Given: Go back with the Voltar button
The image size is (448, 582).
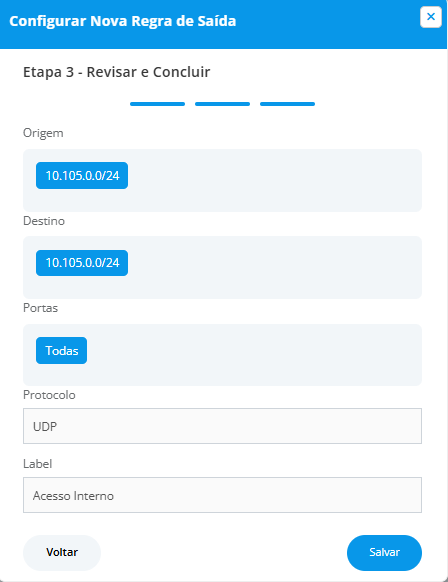Looking at the screenshot, I should (x=62, y=552).
